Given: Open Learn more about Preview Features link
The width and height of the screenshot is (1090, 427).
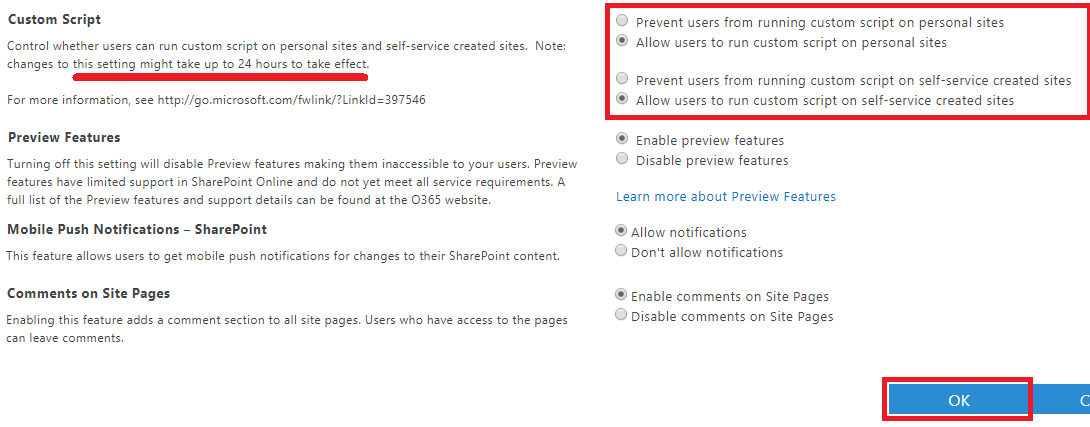Looking at the screenshot, I should tap(726, 196).
